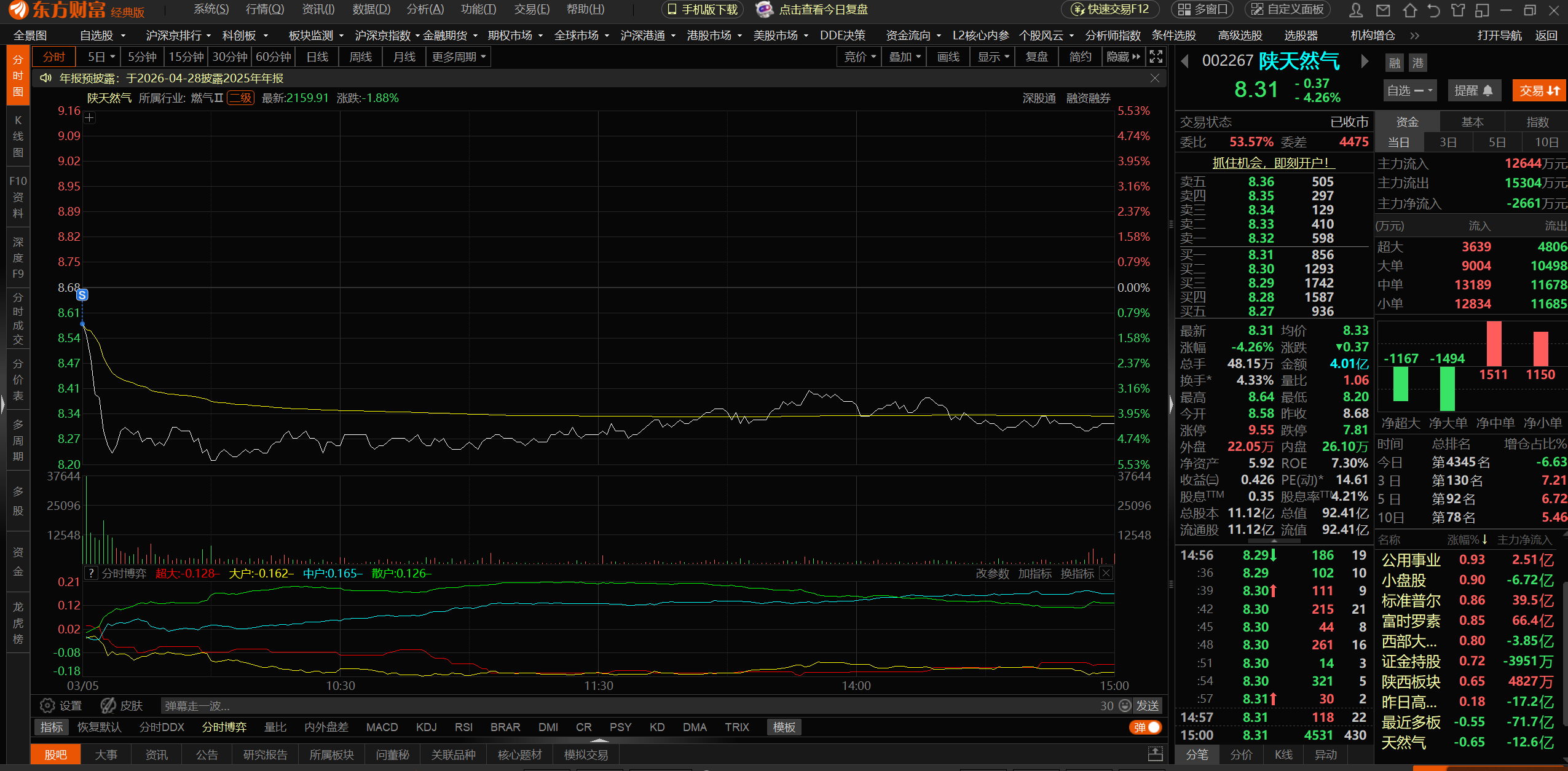Click the sound speaker announcement icon
The height and width of the screenshot is (771, 1568).
45,78
